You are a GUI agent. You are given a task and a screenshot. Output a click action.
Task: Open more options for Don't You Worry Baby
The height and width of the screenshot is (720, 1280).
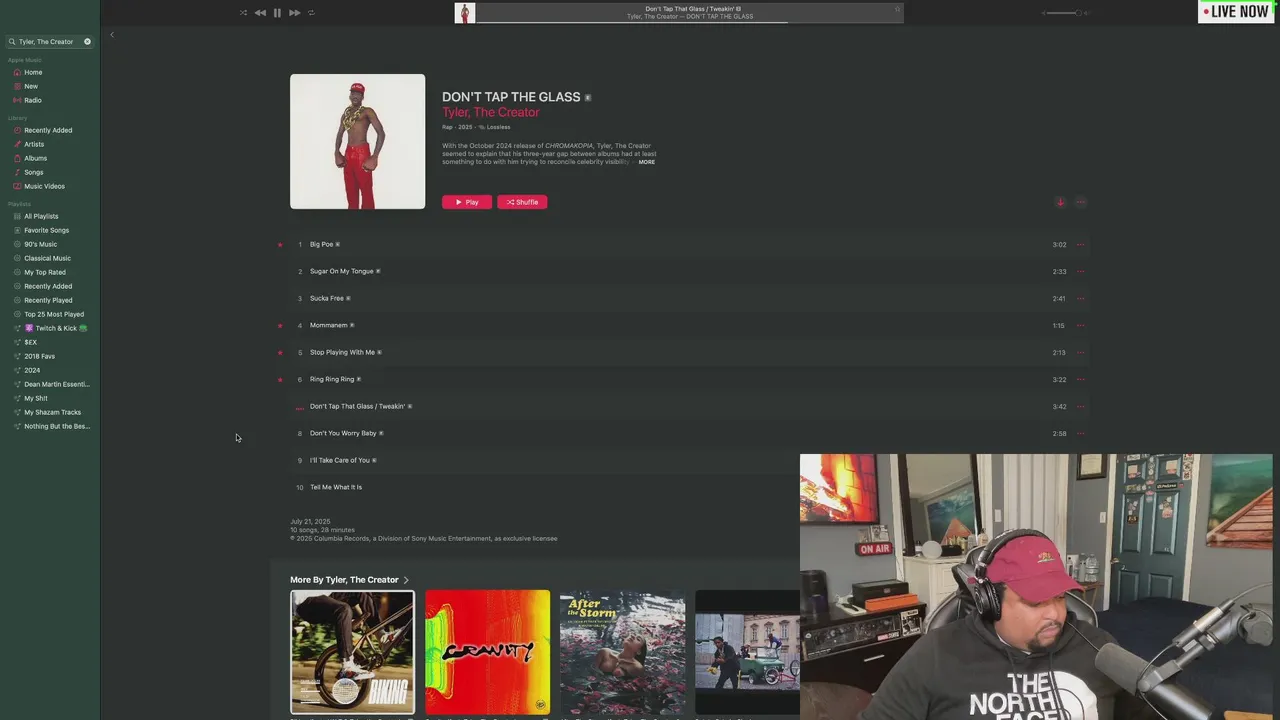1080,434
